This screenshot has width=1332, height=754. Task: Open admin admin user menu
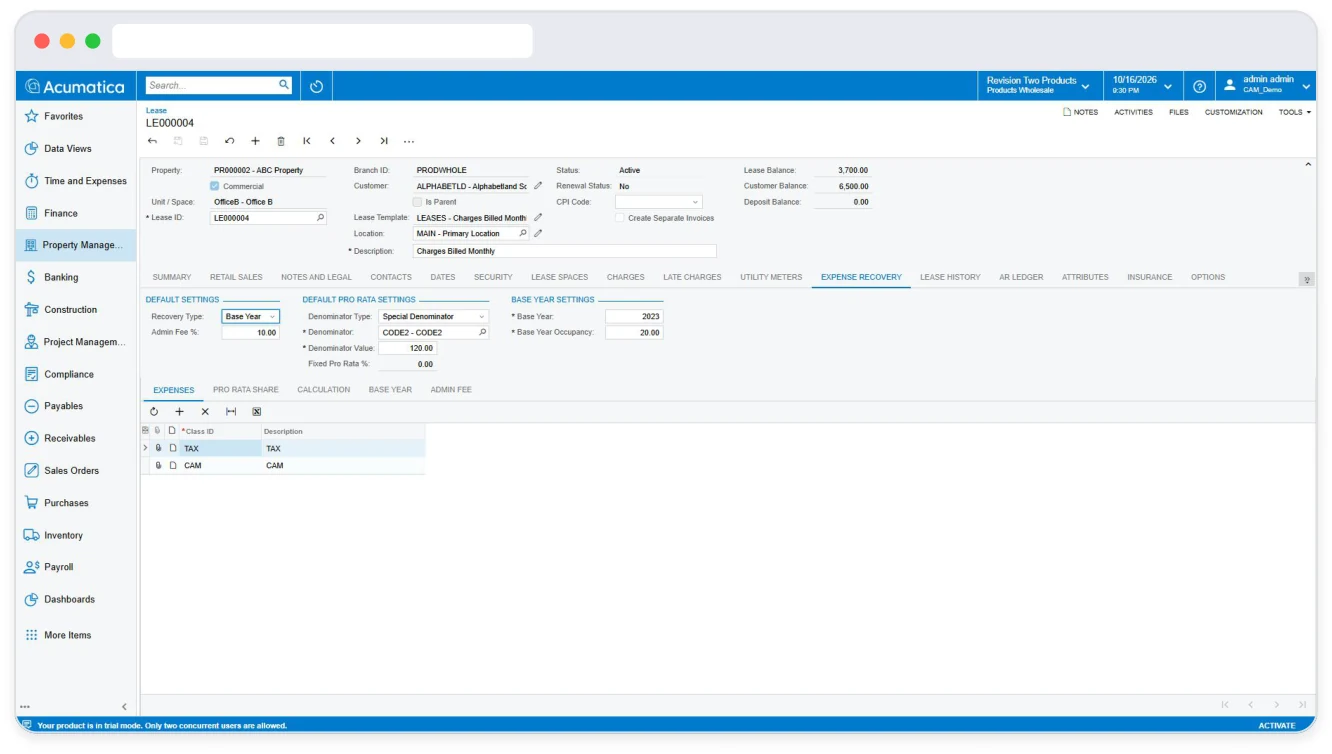point(1267,85)
